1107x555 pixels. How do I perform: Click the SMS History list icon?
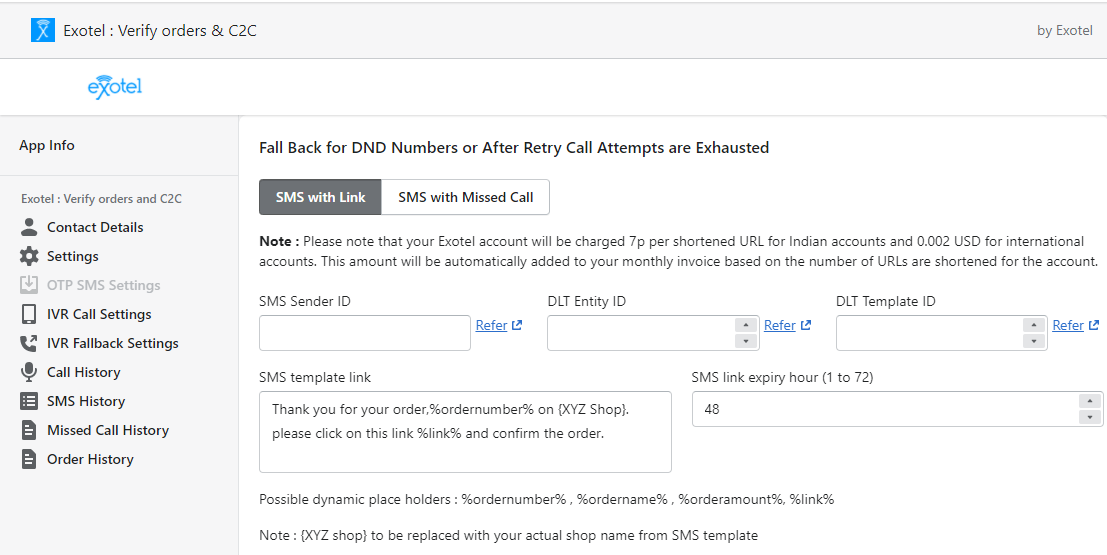tap(29, 401)
